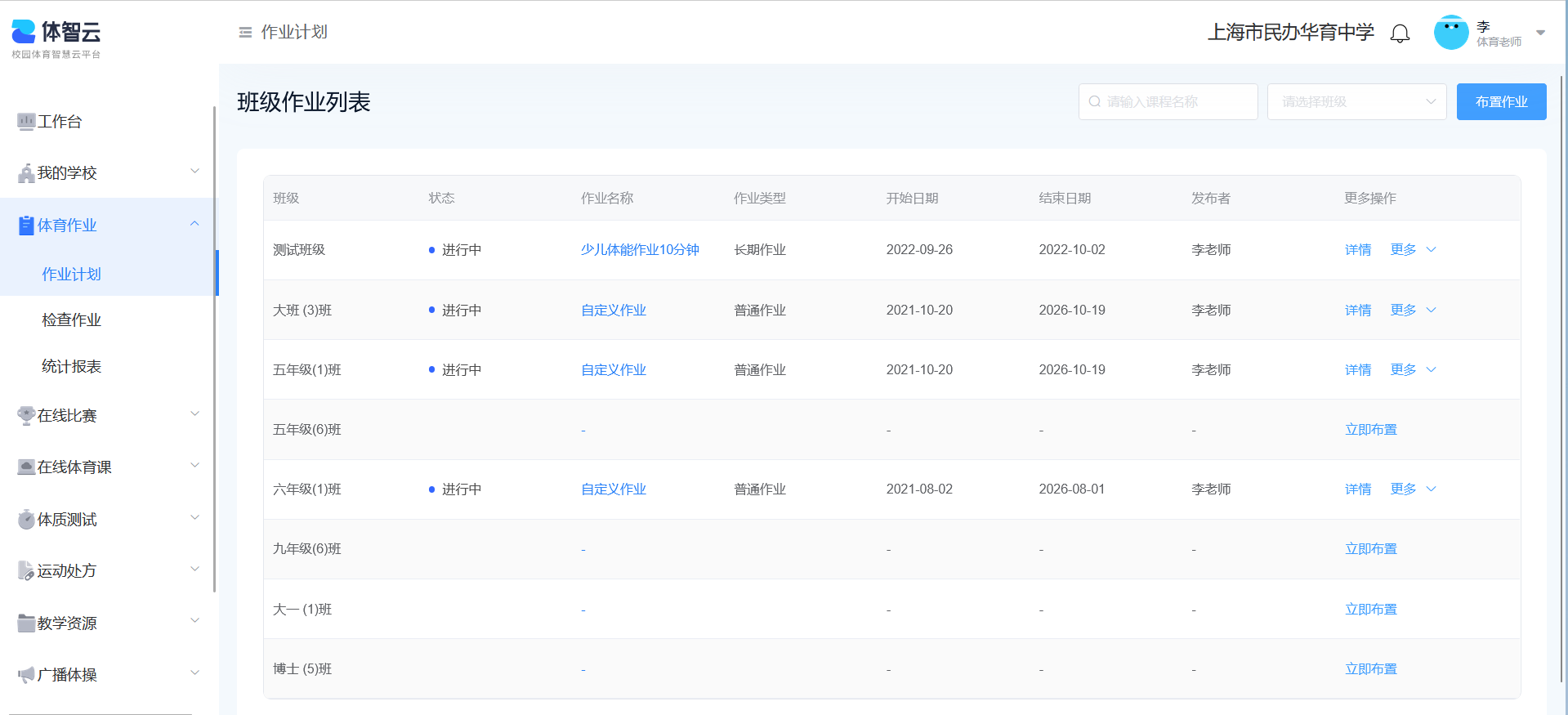Click the 体质测试 stopwatch icon
The width and height of the screenshot is (1568, 715).
26,520
